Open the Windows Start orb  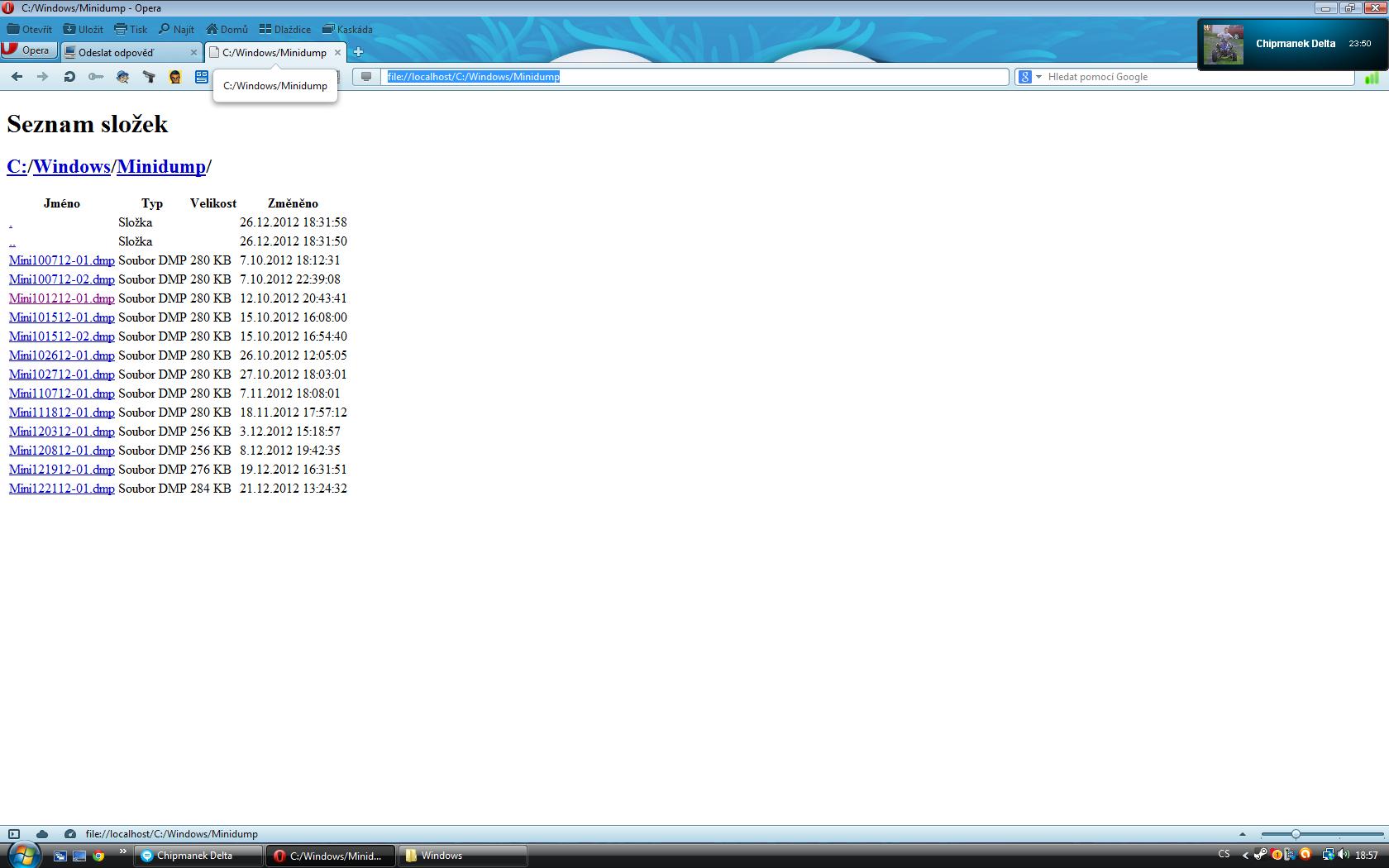click(x=23, y=855)
